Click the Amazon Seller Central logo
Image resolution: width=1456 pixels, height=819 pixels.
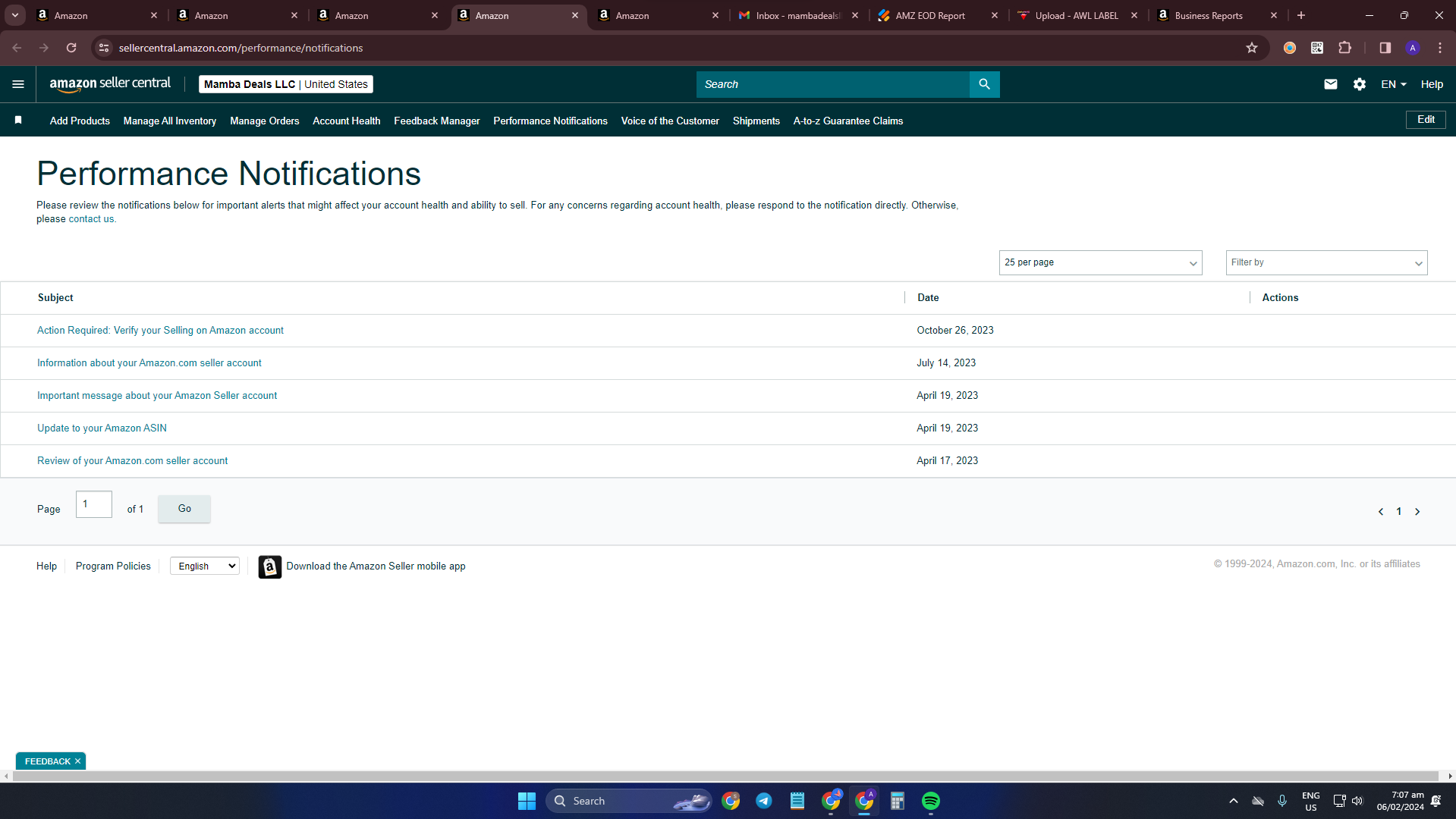[110, 84]
